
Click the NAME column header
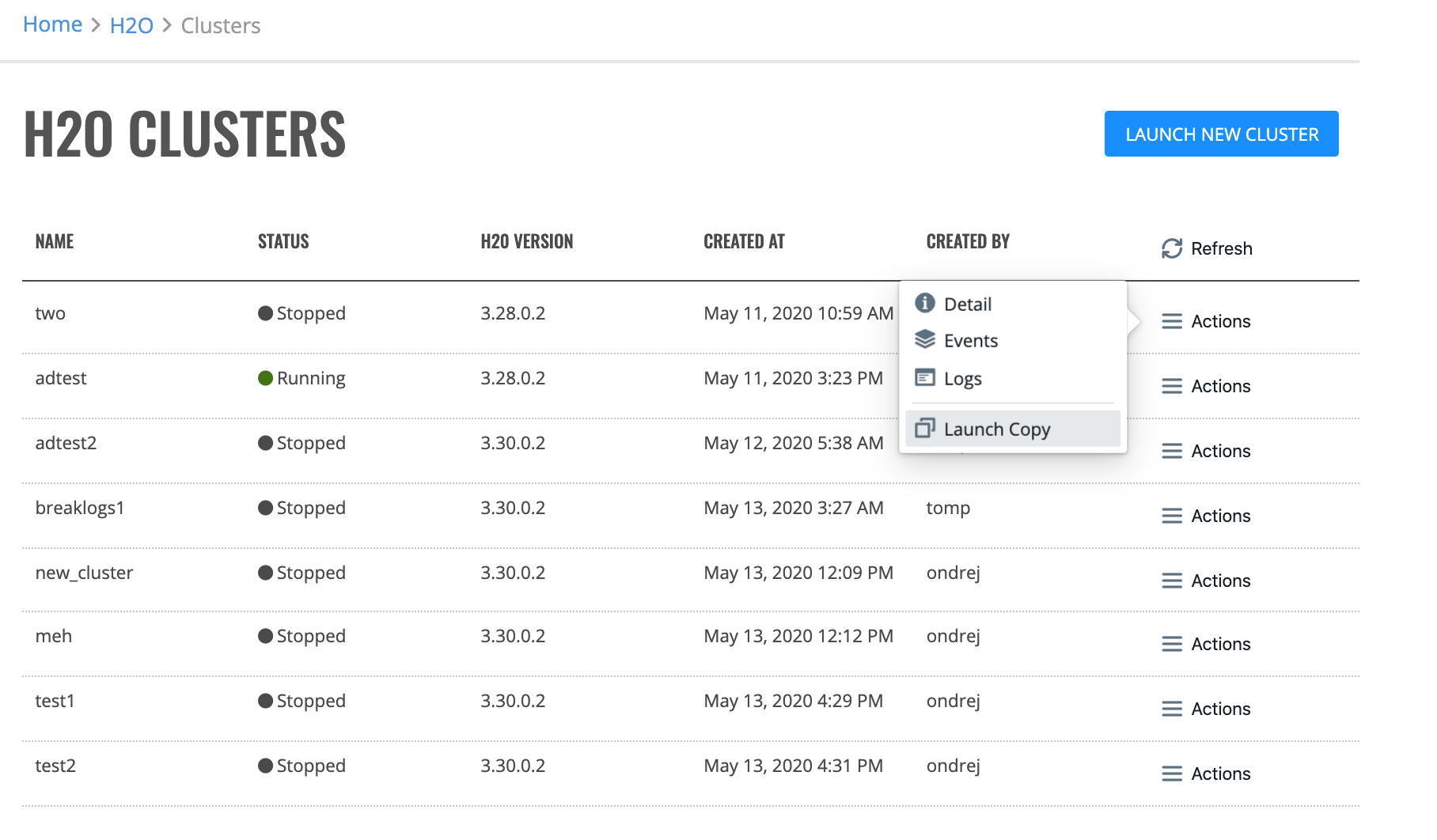click(x=55, y=241)
